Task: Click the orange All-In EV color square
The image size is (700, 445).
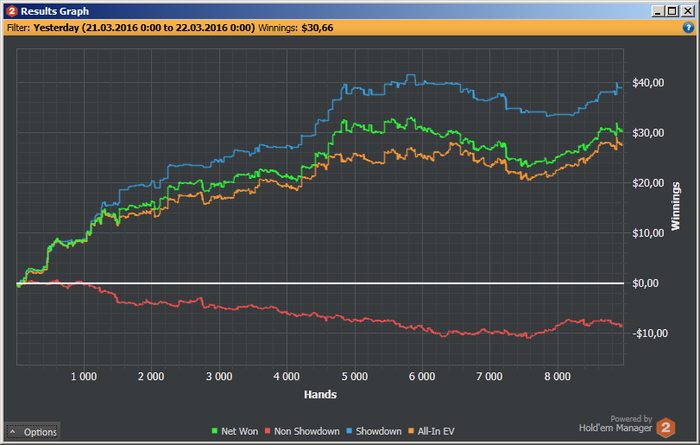Action: [411, 431]
